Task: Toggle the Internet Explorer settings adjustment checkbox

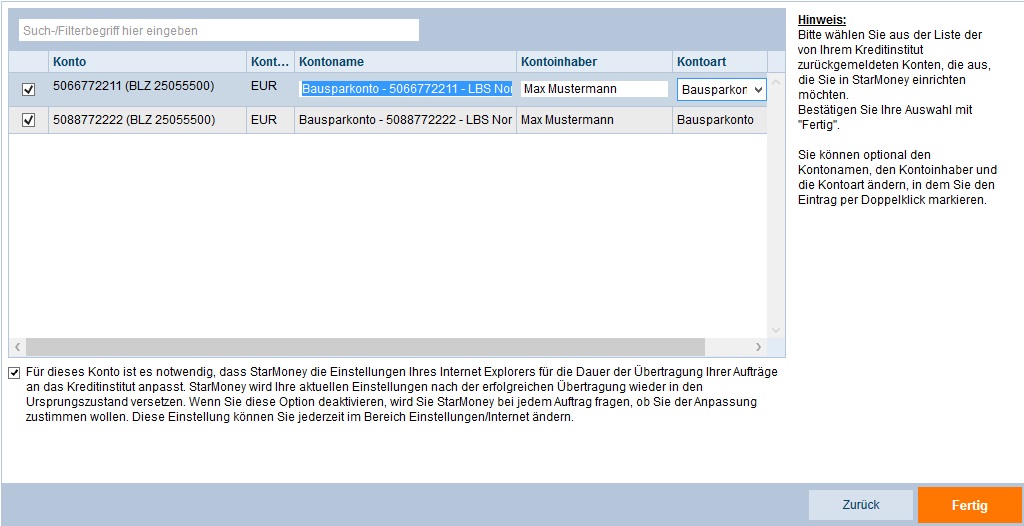Action: point(14,373)
